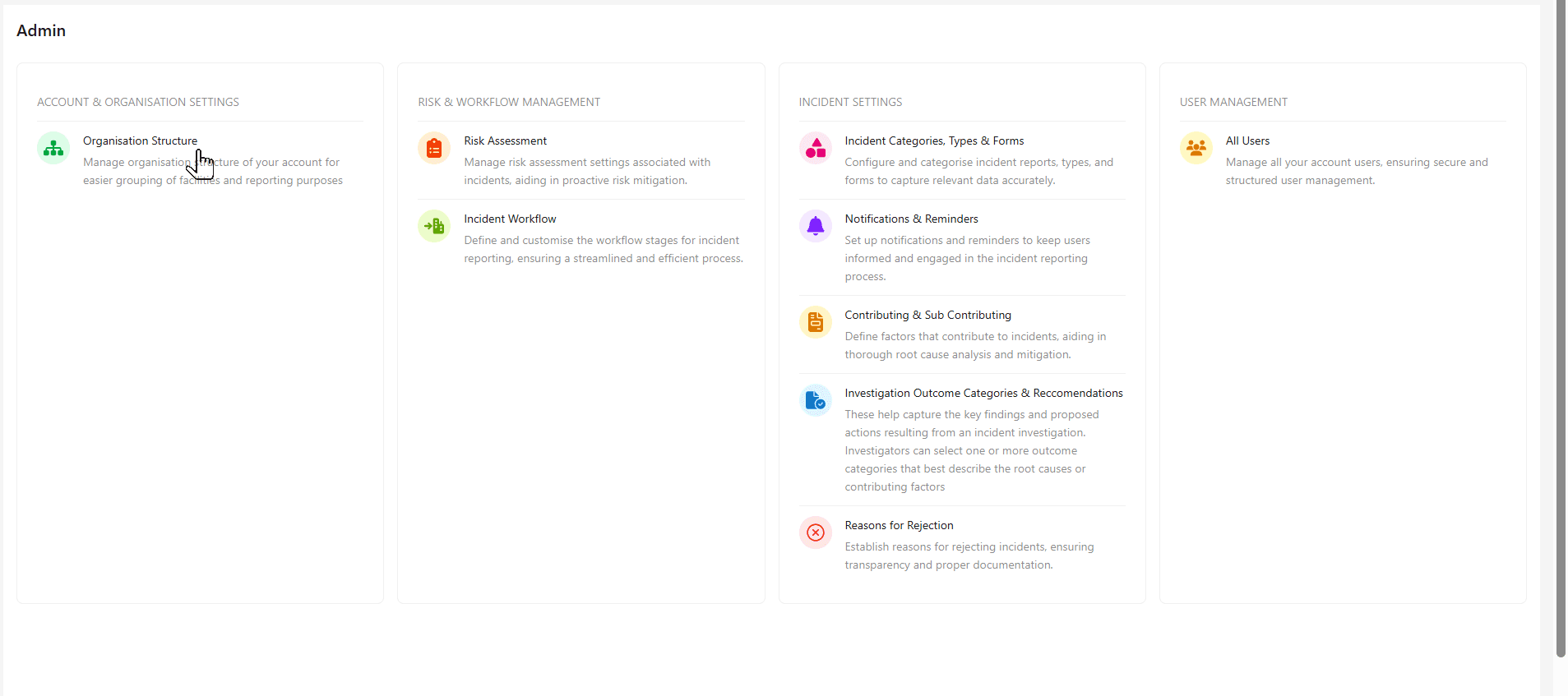Click the Admin page heading
This screenshot has width=1568, height=696.
coord(40,30)
